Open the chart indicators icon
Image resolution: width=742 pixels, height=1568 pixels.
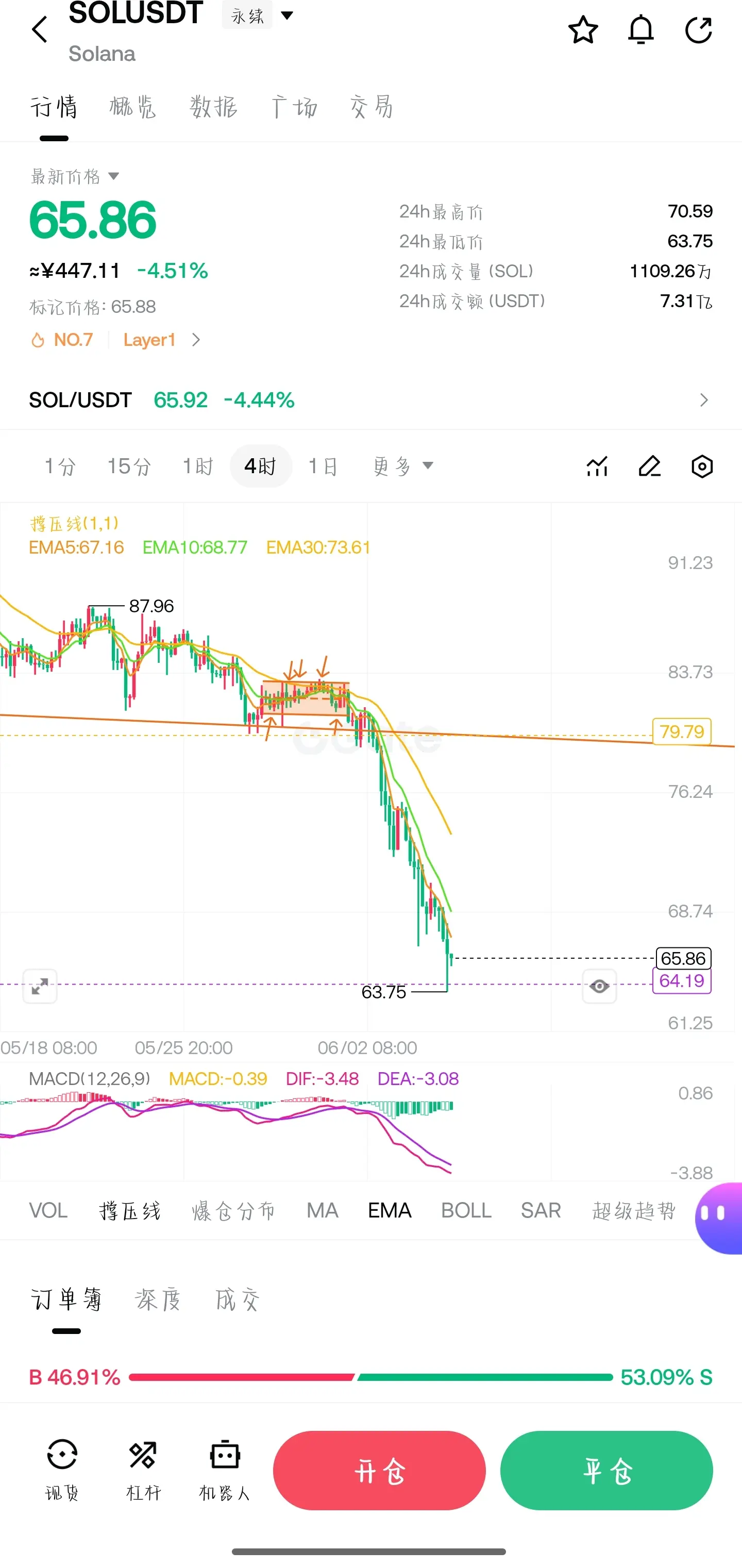tap(597, 466)
